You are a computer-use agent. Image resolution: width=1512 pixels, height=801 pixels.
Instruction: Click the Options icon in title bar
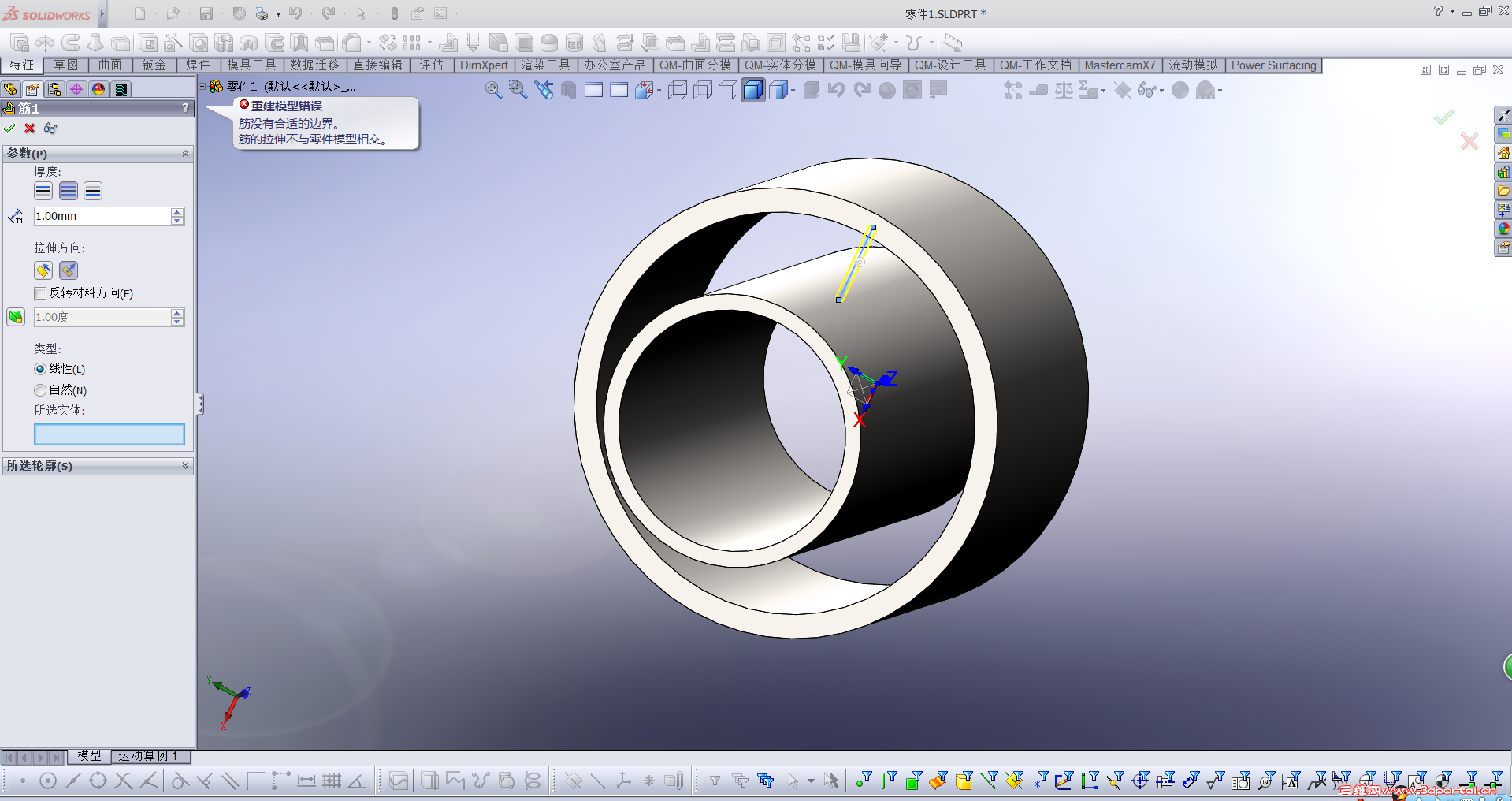(440, 13)
